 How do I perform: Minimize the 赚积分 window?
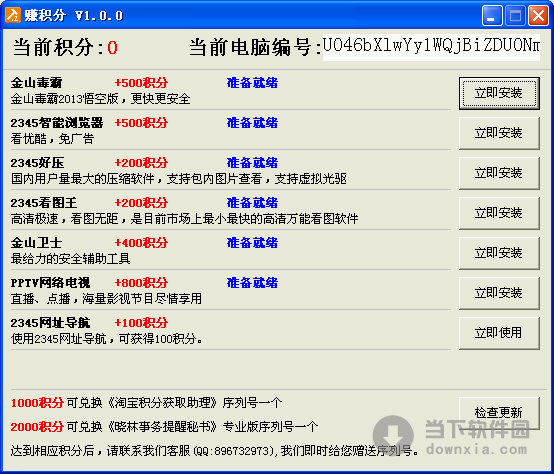(x=492, y=16)
